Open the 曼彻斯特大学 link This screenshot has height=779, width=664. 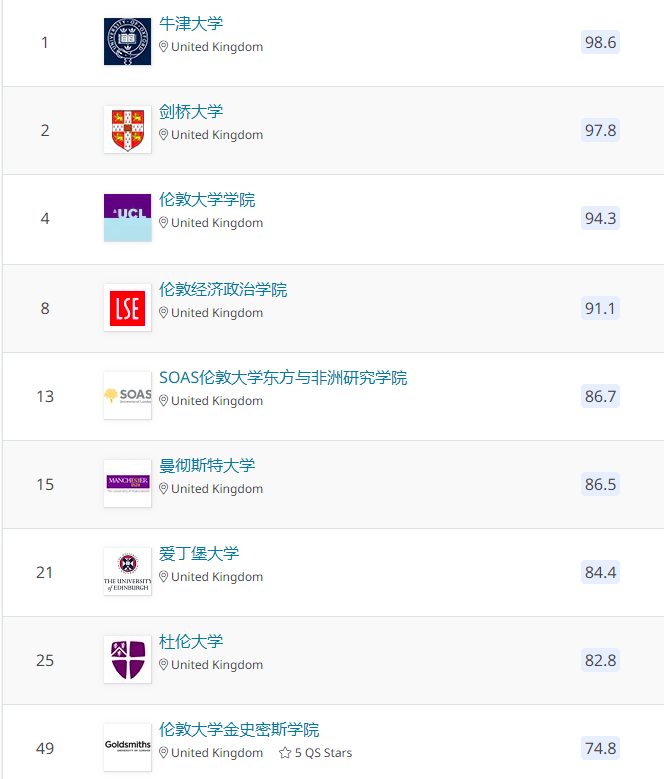[x=207, y=466]
